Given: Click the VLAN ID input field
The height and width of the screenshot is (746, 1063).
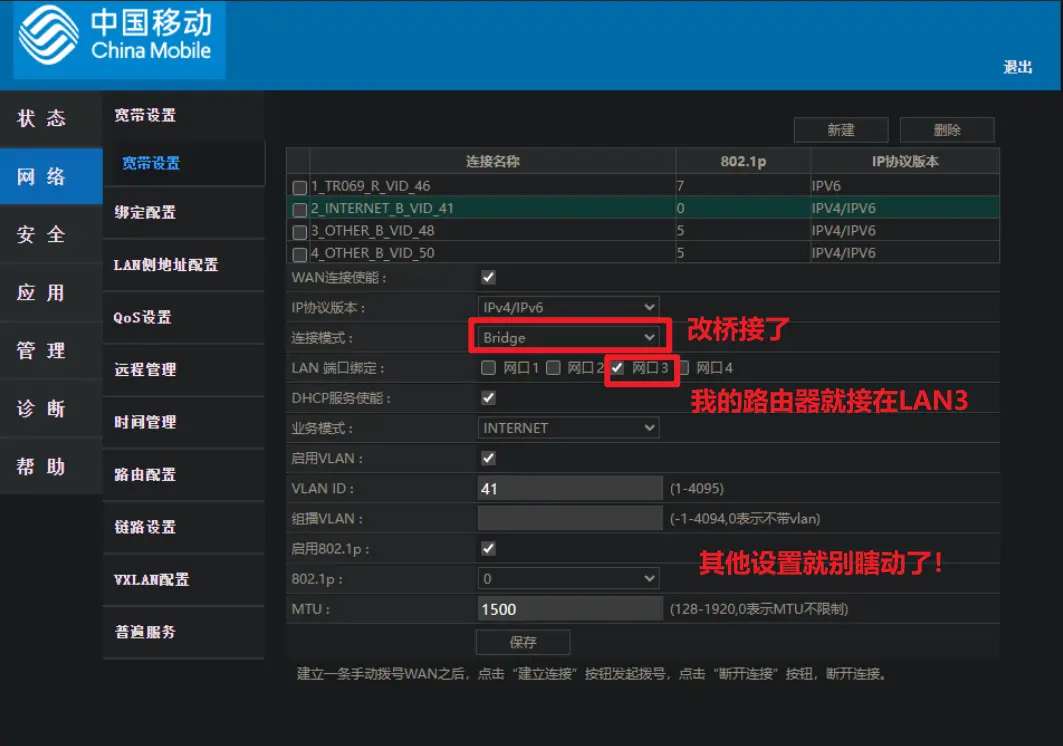Looking at the screenshot, I should click(570, 489).
